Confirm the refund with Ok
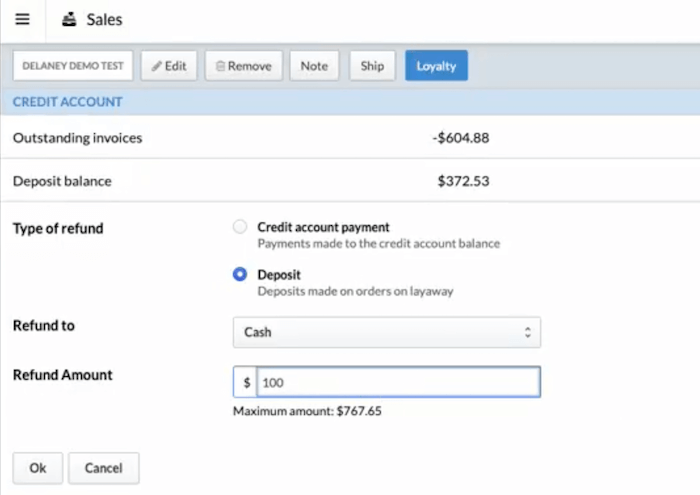 [x=38, y=468]
